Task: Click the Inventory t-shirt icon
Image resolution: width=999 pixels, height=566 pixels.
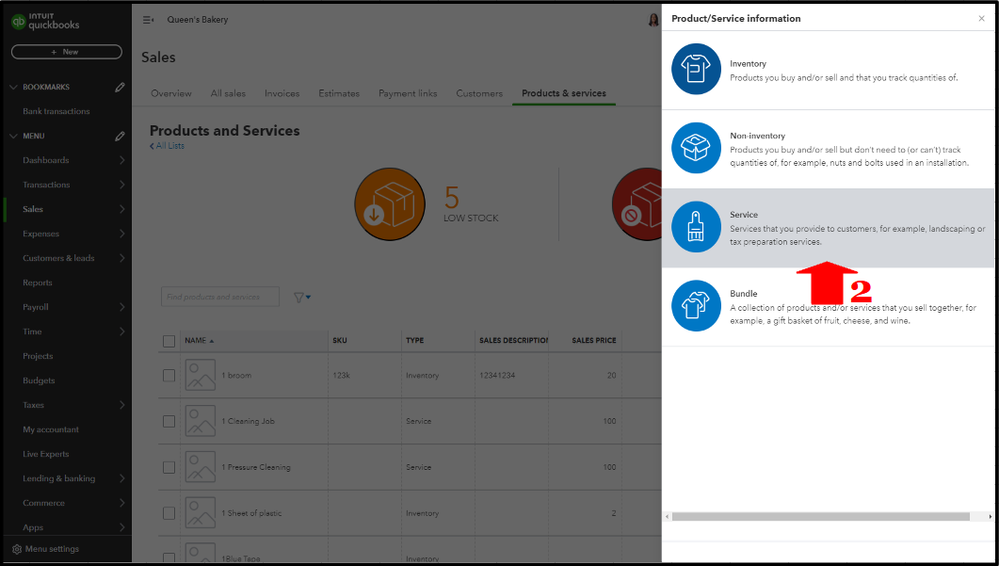Action: point(696,69)
